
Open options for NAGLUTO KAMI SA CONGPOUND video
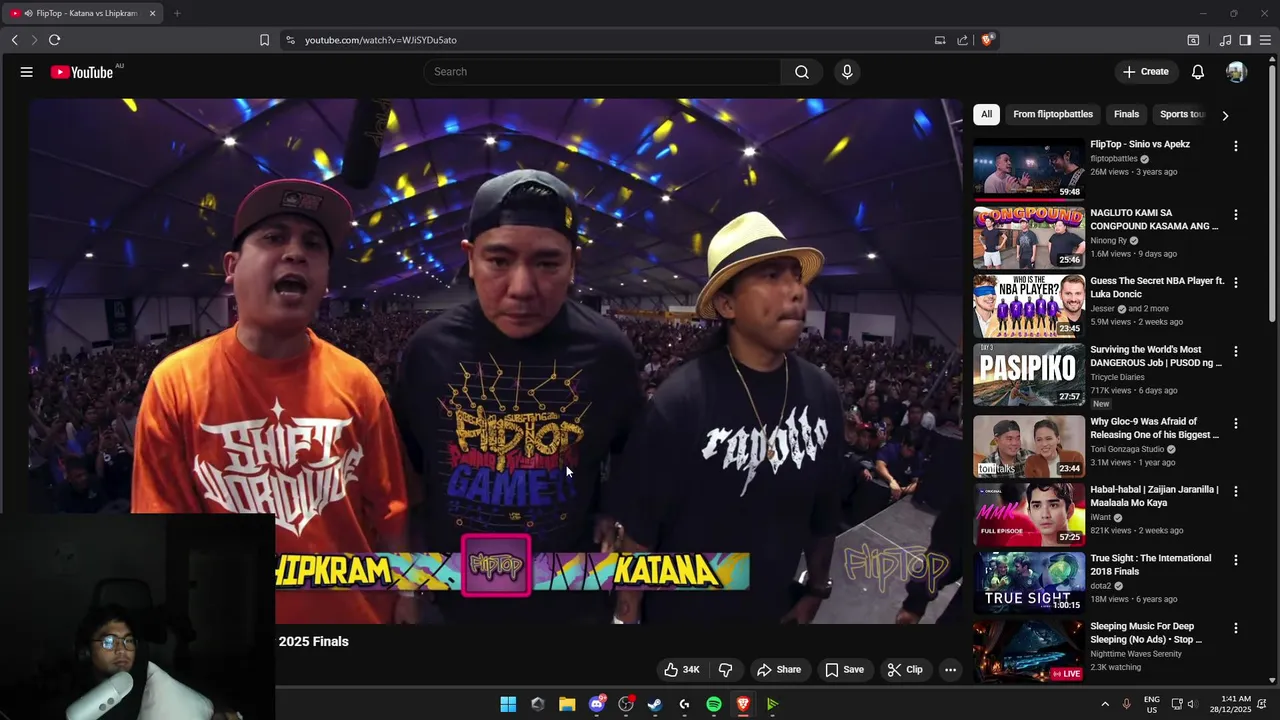1236,215
